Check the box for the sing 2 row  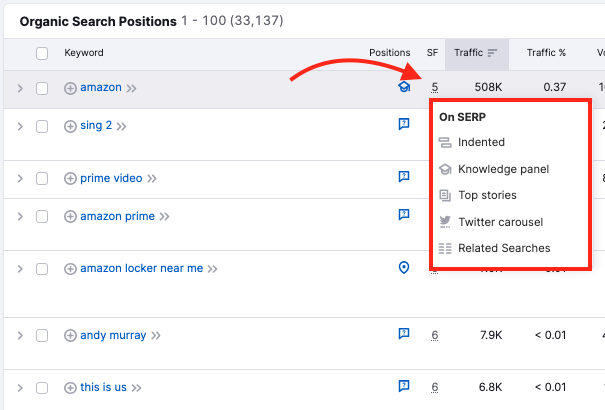[x=42, y=126]
